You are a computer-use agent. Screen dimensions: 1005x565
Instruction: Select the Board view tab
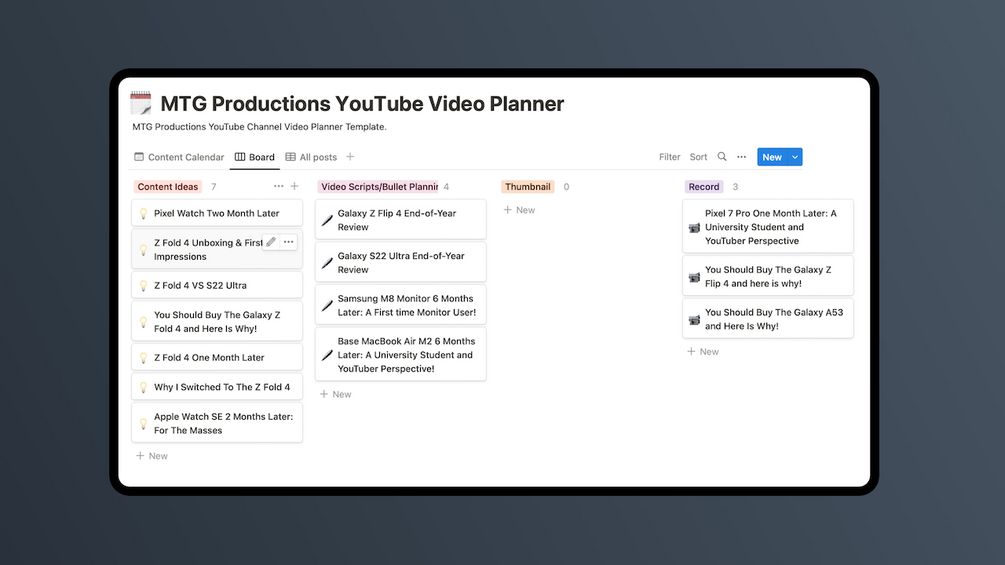254,157
